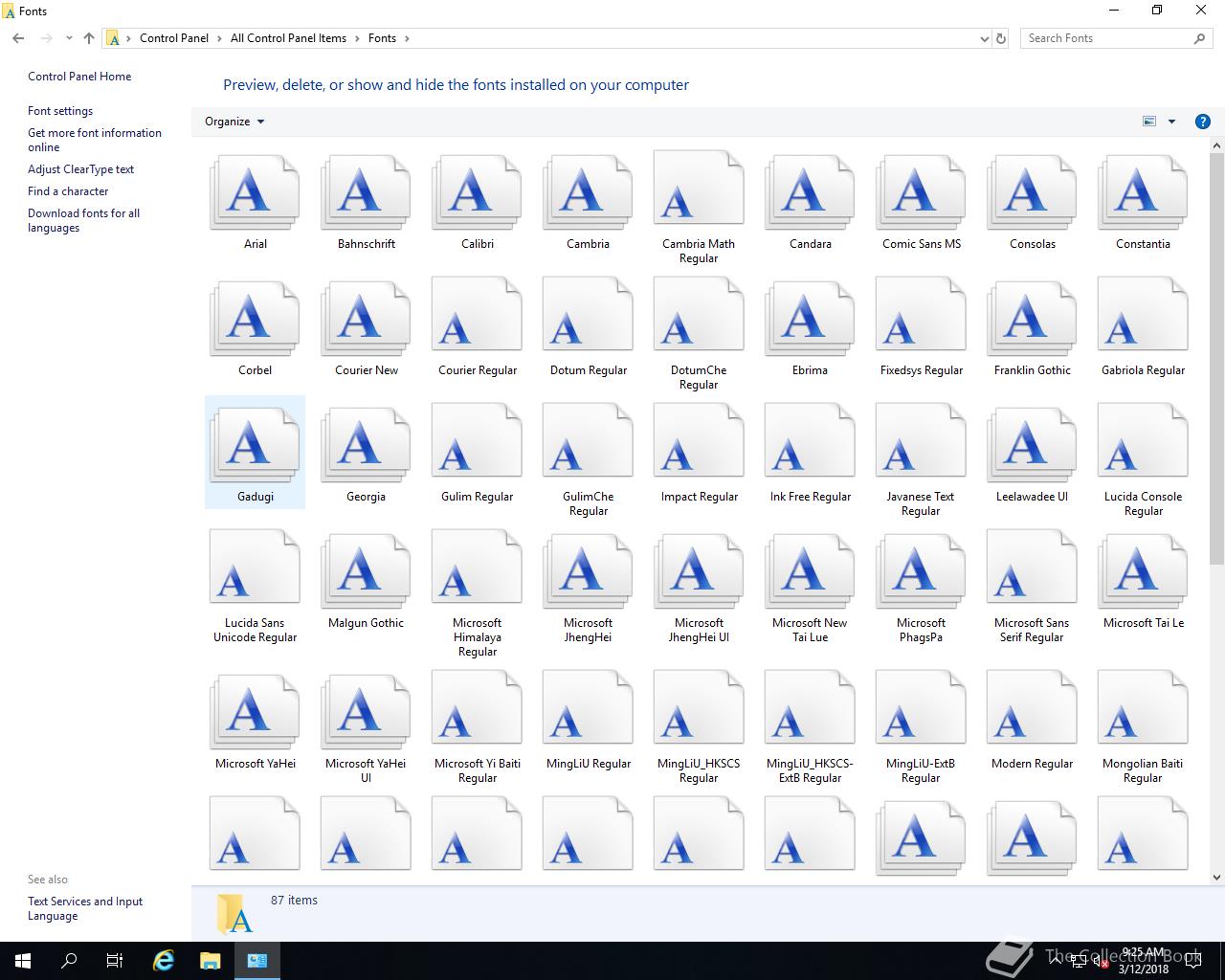Image resolution: width=1225 pixels, height=980 pixels.
Task: Expand the Control Panel breadcrumb arrow
Action: tap(219, 38)
